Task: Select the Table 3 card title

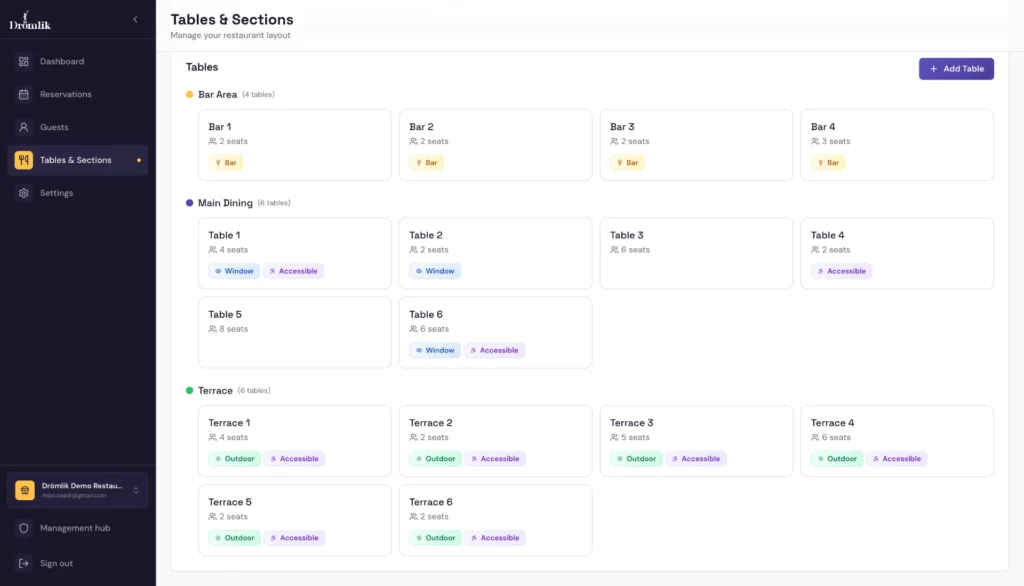Action: point(626,235)
